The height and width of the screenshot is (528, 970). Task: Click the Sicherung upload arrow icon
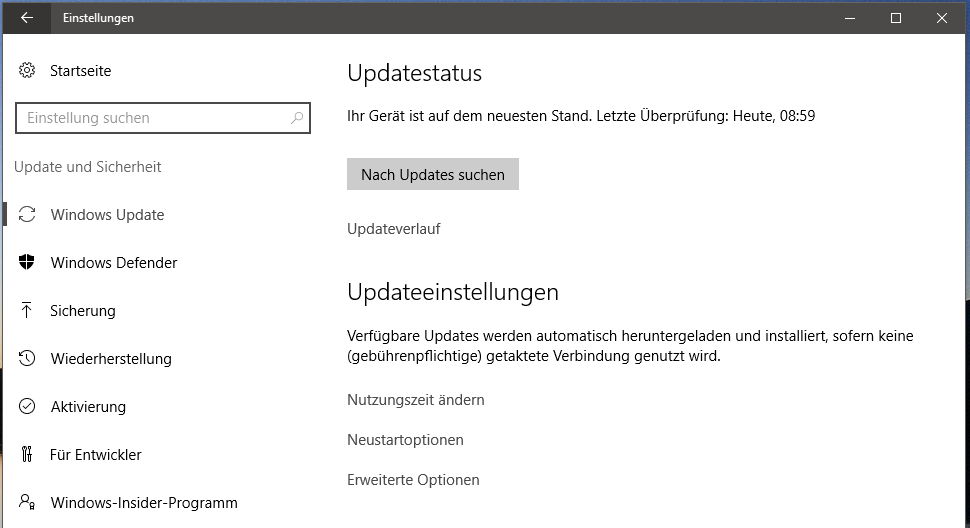[x=27, y=310]
